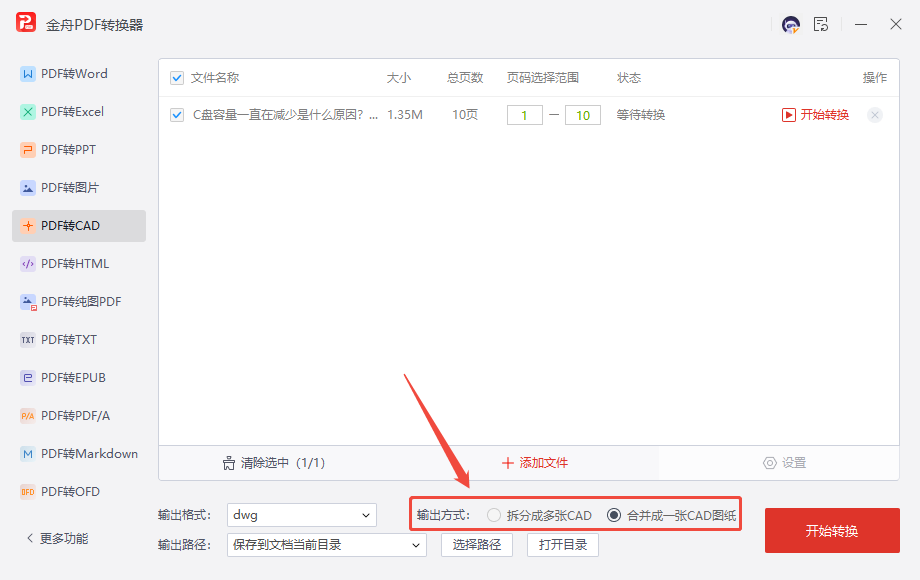This screenshot has height=580, width=920.
Task: Toggle the select-all checkbox beside 文件名称
Action: point(177,78)
